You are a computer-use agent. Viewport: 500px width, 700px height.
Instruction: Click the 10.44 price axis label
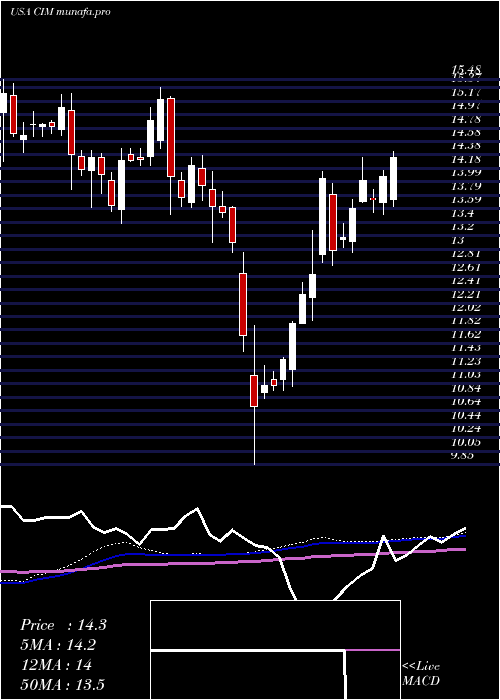466,415
